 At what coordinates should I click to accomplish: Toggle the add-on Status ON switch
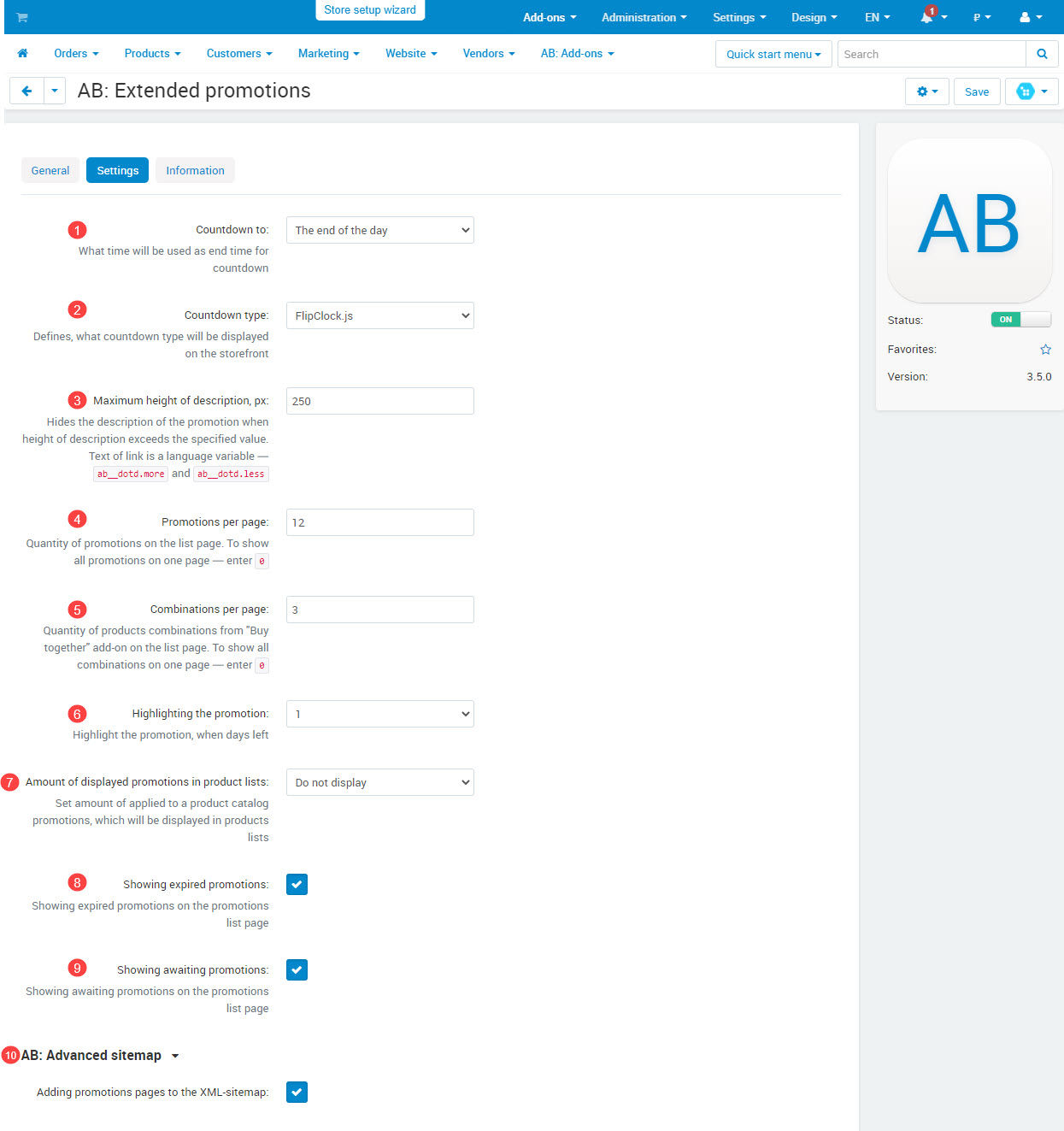[1020, 320]
